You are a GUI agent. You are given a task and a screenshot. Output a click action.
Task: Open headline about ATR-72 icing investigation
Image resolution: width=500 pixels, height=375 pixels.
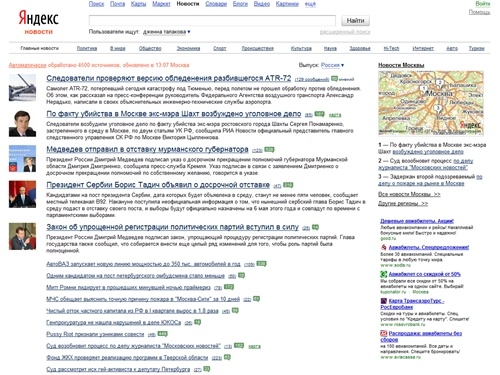pos(169,78)
